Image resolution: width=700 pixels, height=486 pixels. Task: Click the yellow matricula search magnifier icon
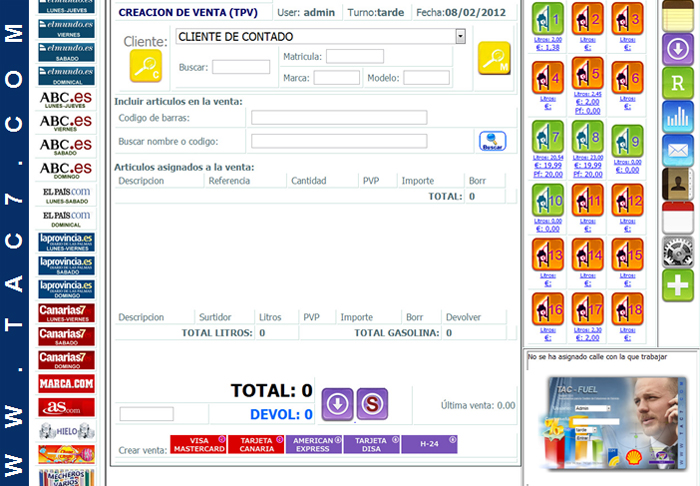[494, 58]
